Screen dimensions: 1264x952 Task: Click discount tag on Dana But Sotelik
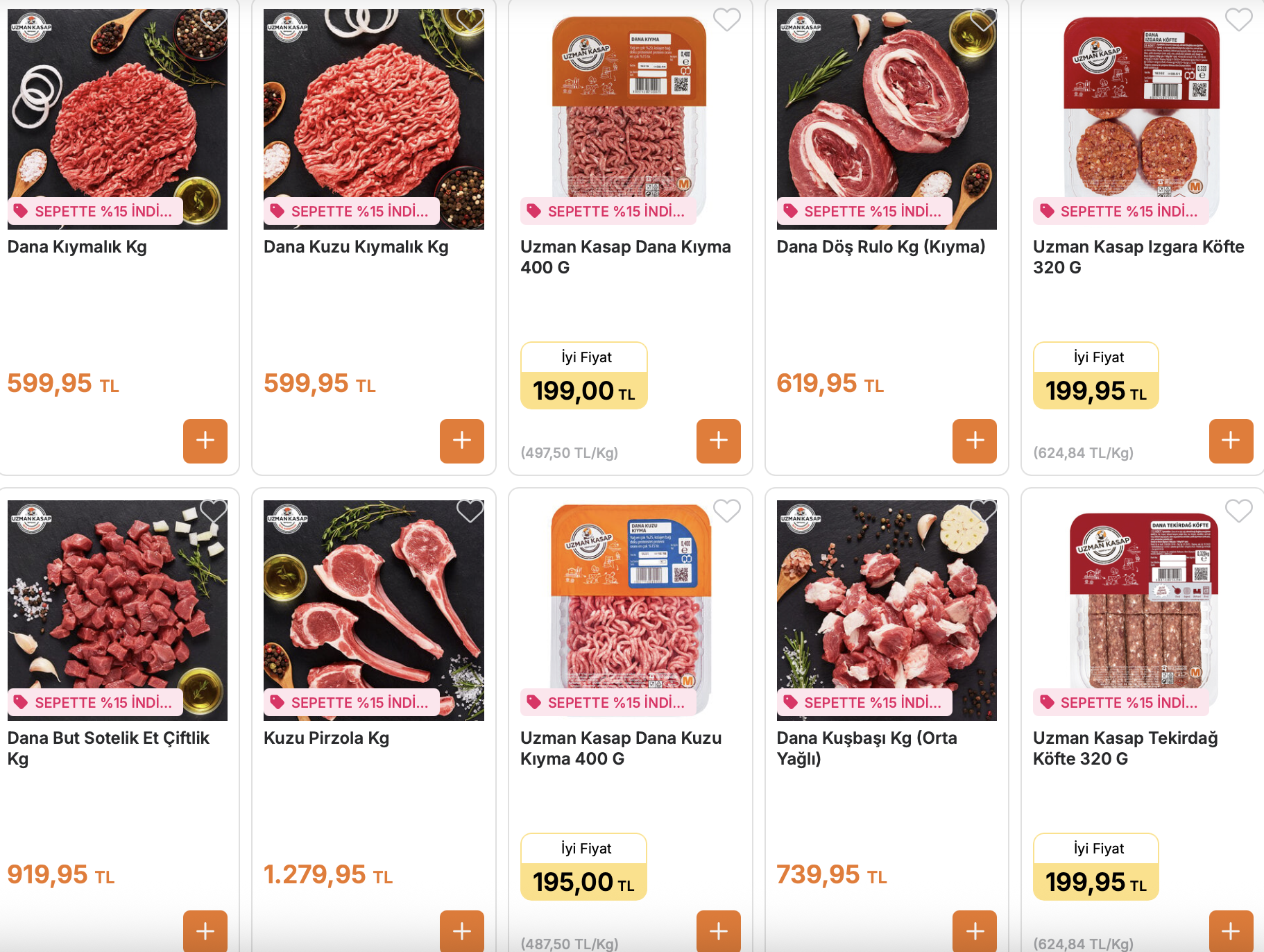(x=95, y=702)
